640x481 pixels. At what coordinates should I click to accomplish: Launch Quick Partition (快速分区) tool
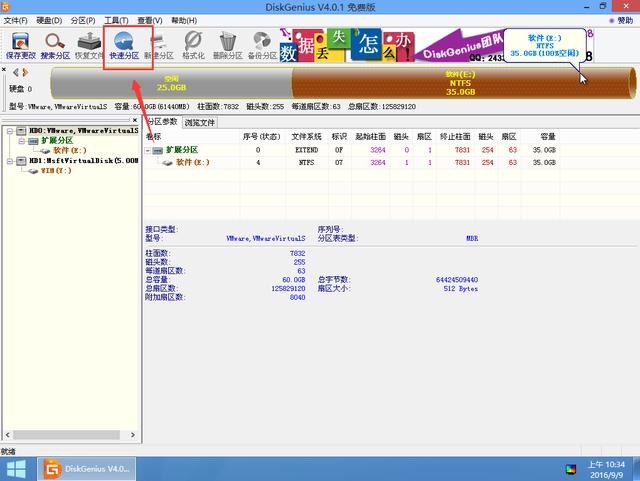tap(124, 46)
